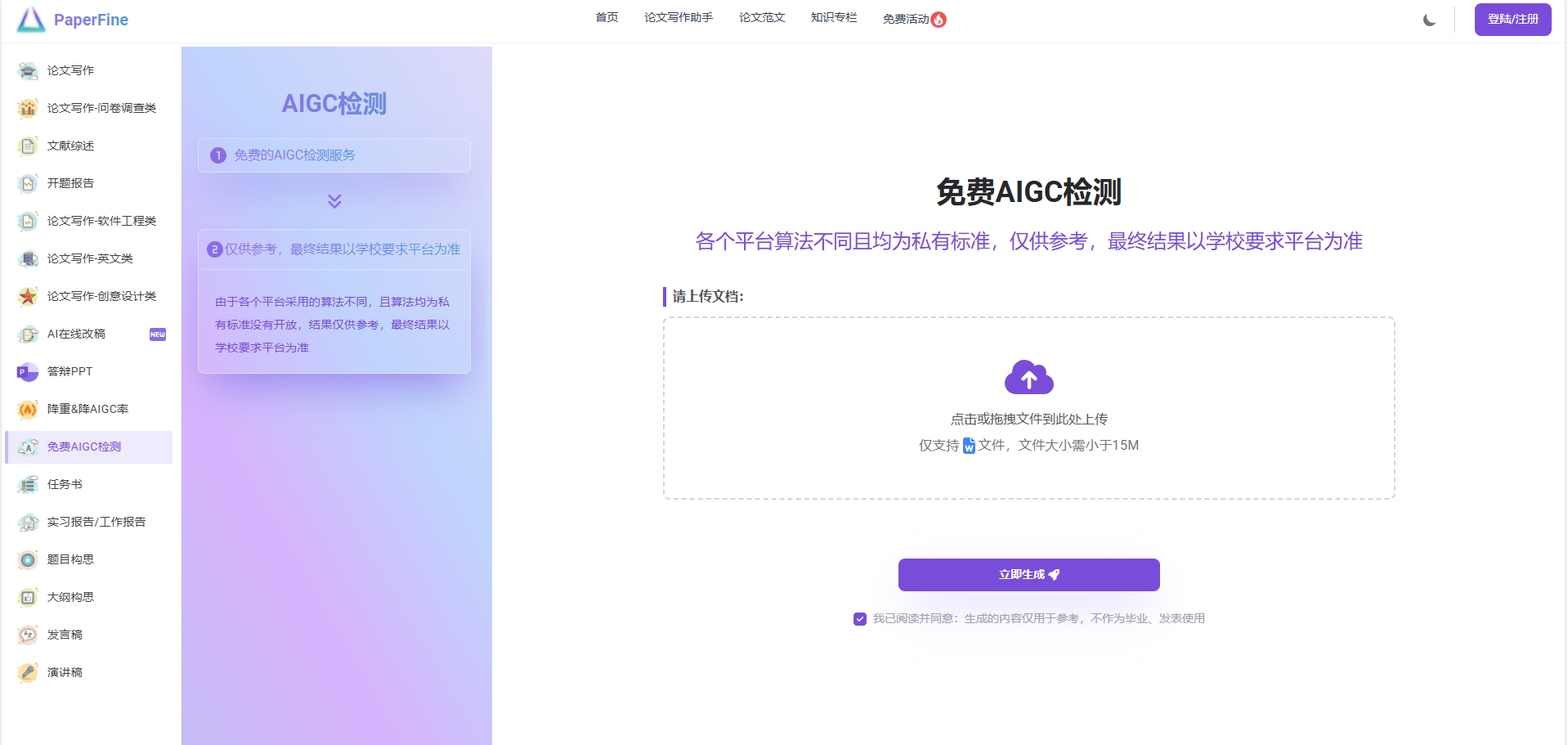Click the 登陆/注册 button
Image resolution: width=1568 pixels, height=745 pixels.
[1512, 20]
